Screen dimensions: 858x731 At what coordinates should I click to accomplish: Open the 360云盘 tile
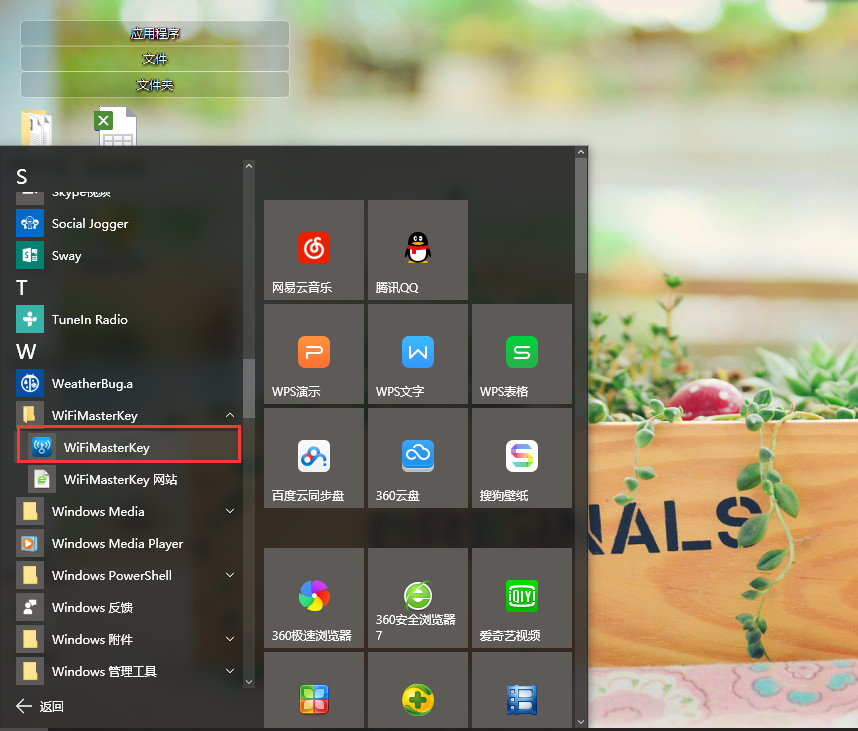[418, 457]
